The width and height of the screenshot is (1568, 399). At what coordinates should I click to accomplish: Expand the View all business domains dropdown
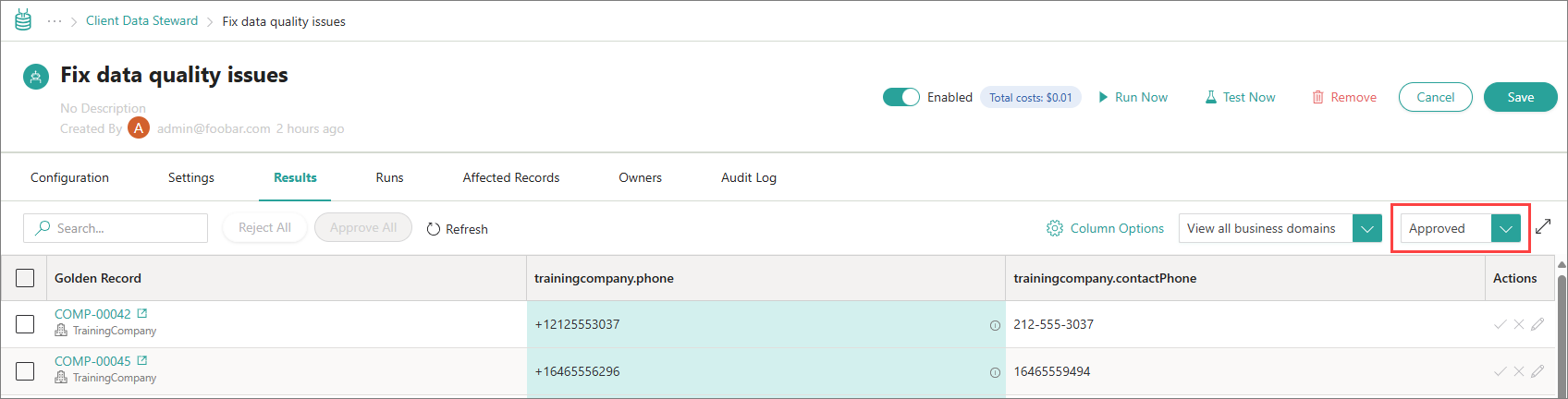point(1366,228)
